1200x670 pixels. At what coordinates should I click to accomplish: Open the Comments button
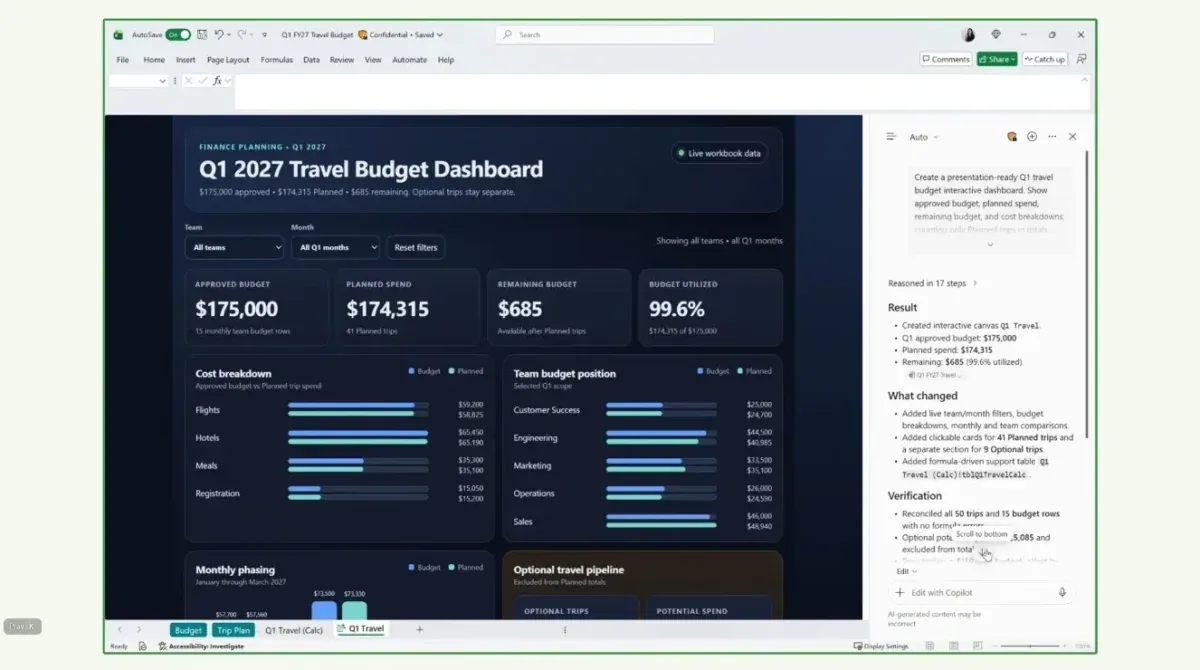[946, 59]
